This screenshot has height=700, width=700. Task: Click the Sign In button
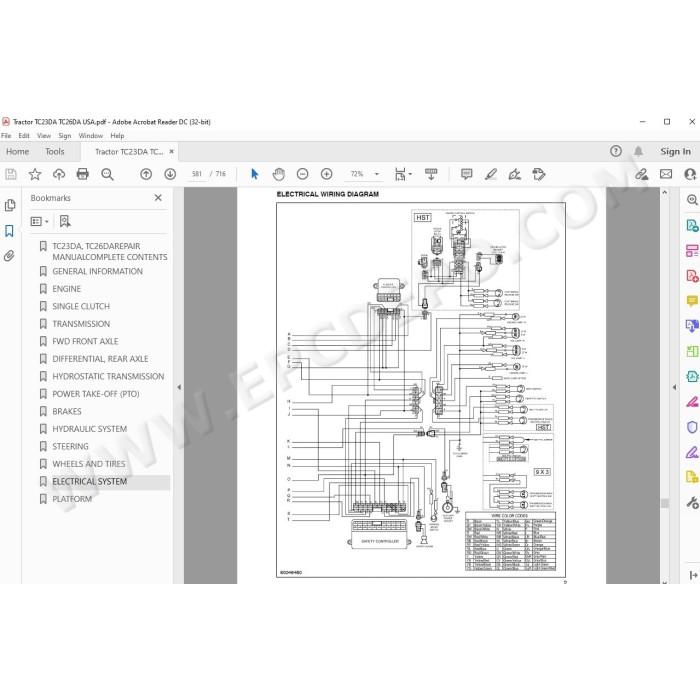pyautogui.click(x=675, y=151)
